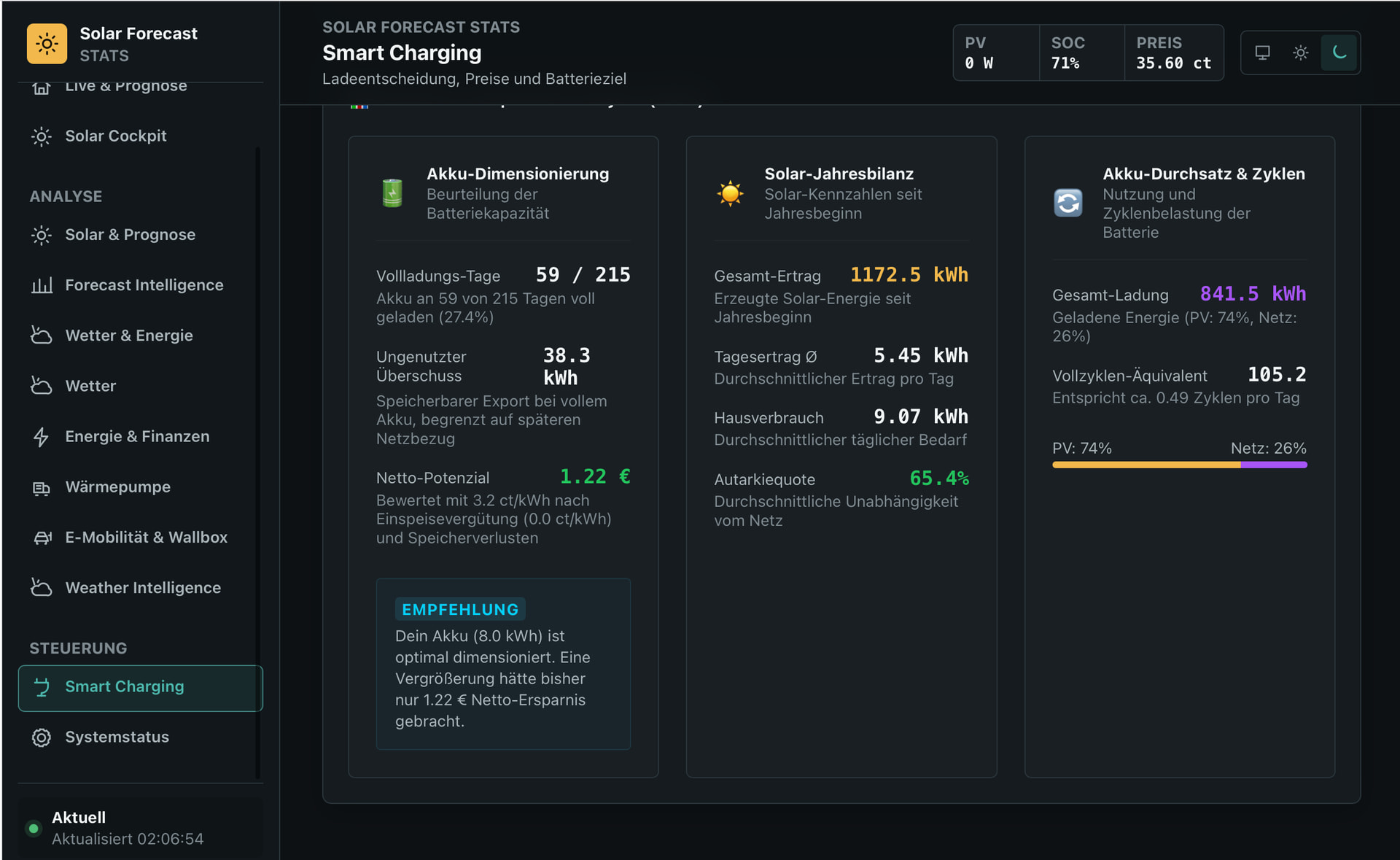The image size is (1400, 860).
Task: Click the Energie & Finanzen lightning icon
Action: (x=42, y=437)
